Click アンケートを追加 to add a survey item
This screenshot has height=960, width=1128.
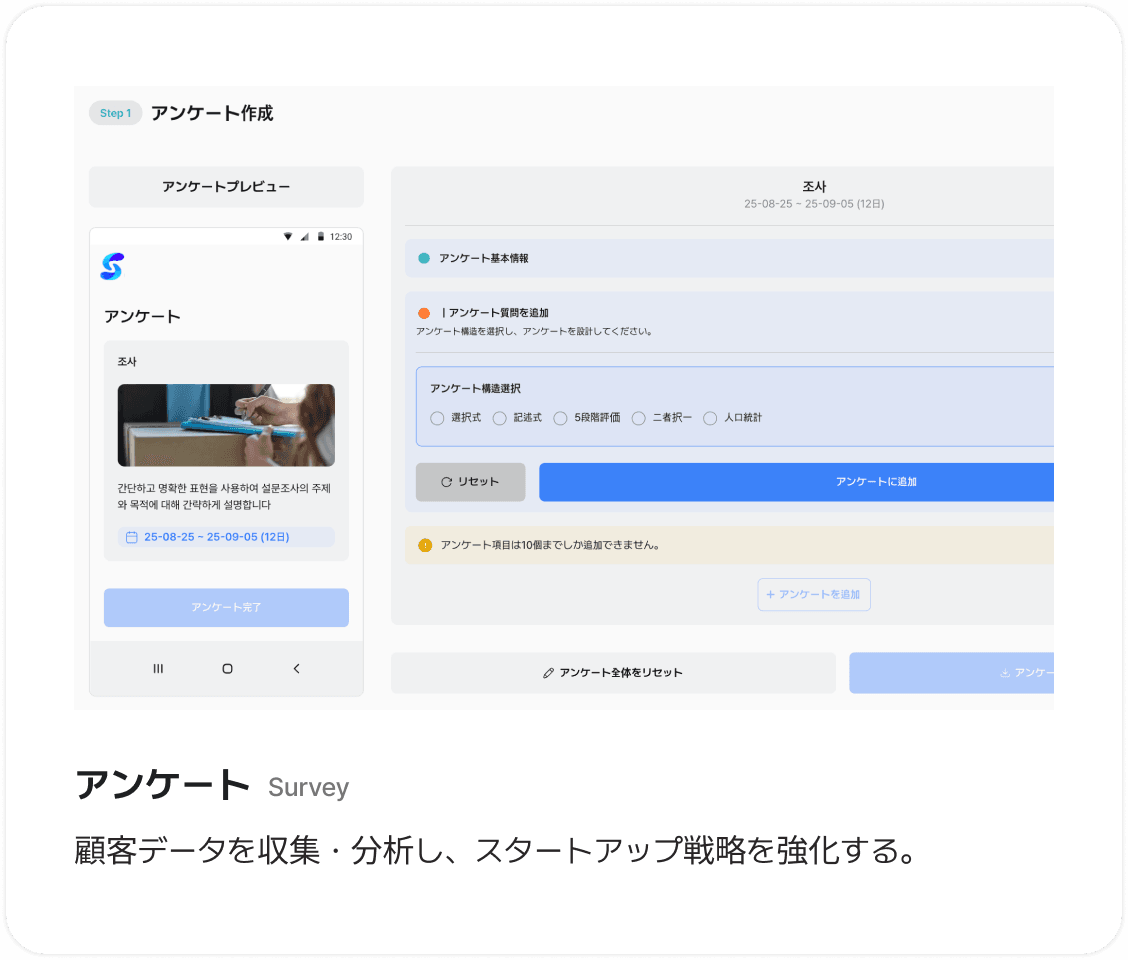click(x=813, y=594)
